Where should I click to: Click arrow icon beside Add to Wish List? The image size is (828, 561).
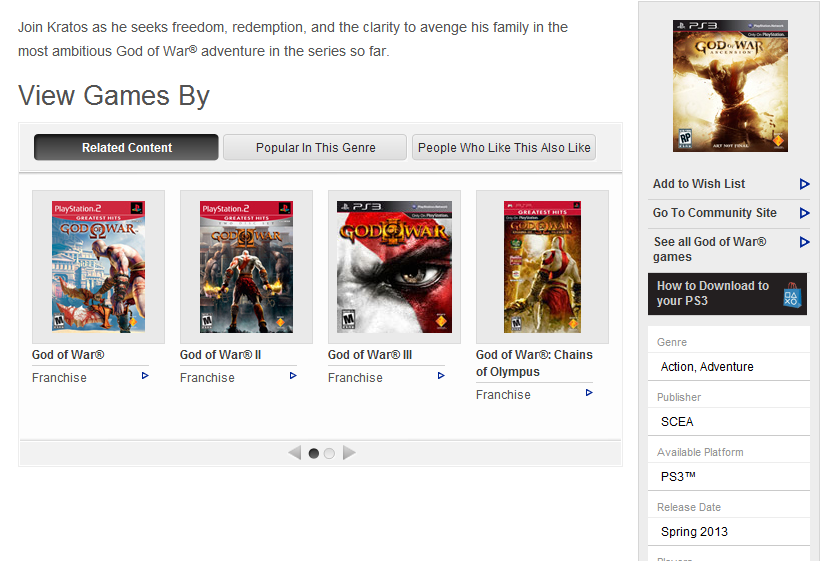(x=804, y=184)
